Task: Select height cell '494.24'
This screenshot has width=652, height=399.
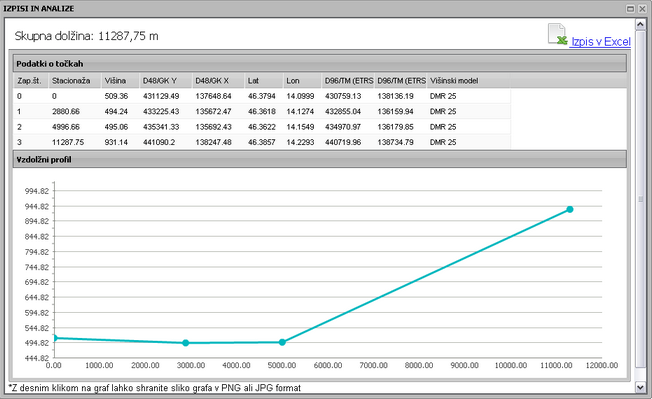Action: point(116,111)
